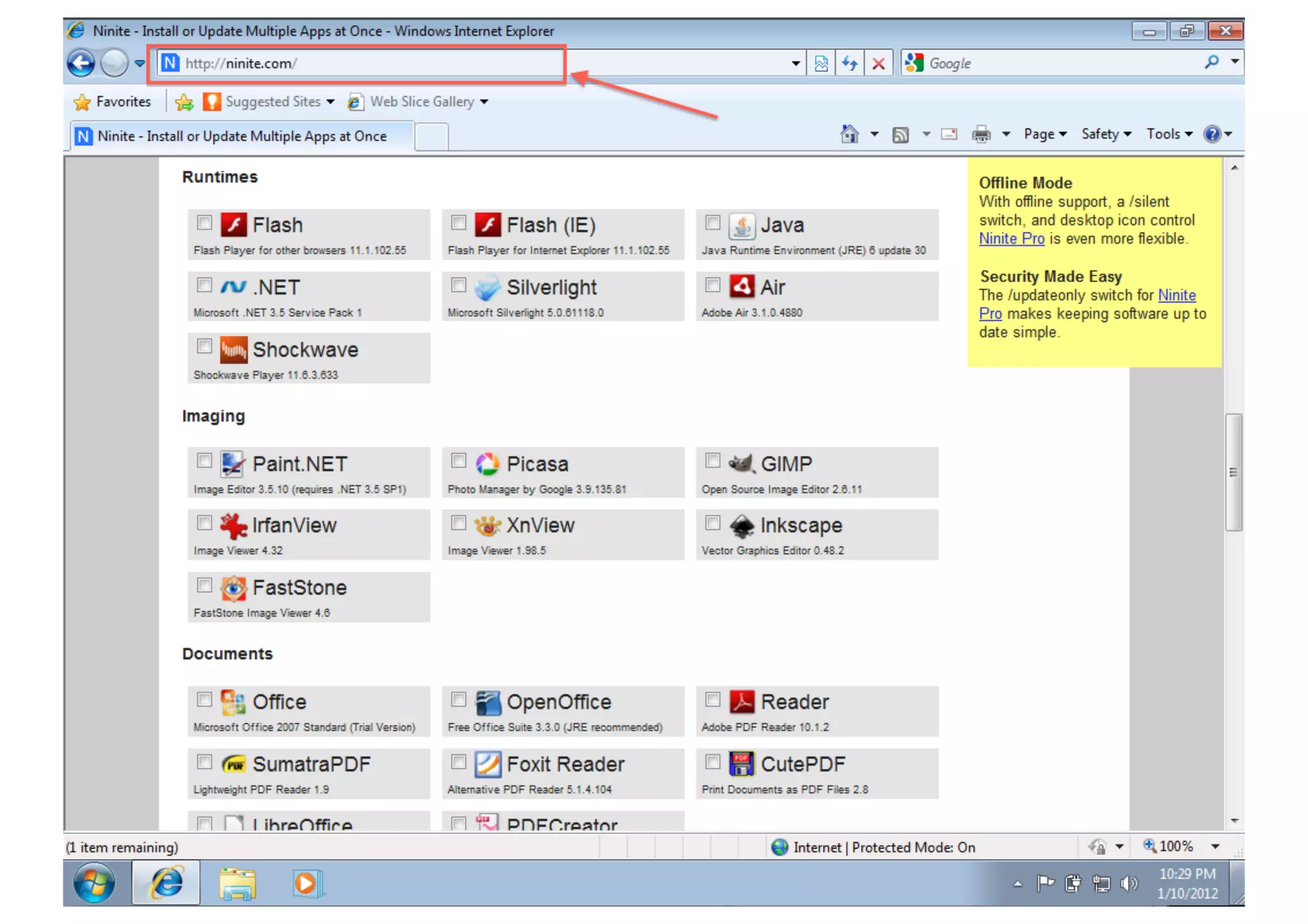Click the CutePDF floppy icon
The width and height of the screenshot is (1308, 924).
point(741,764)
